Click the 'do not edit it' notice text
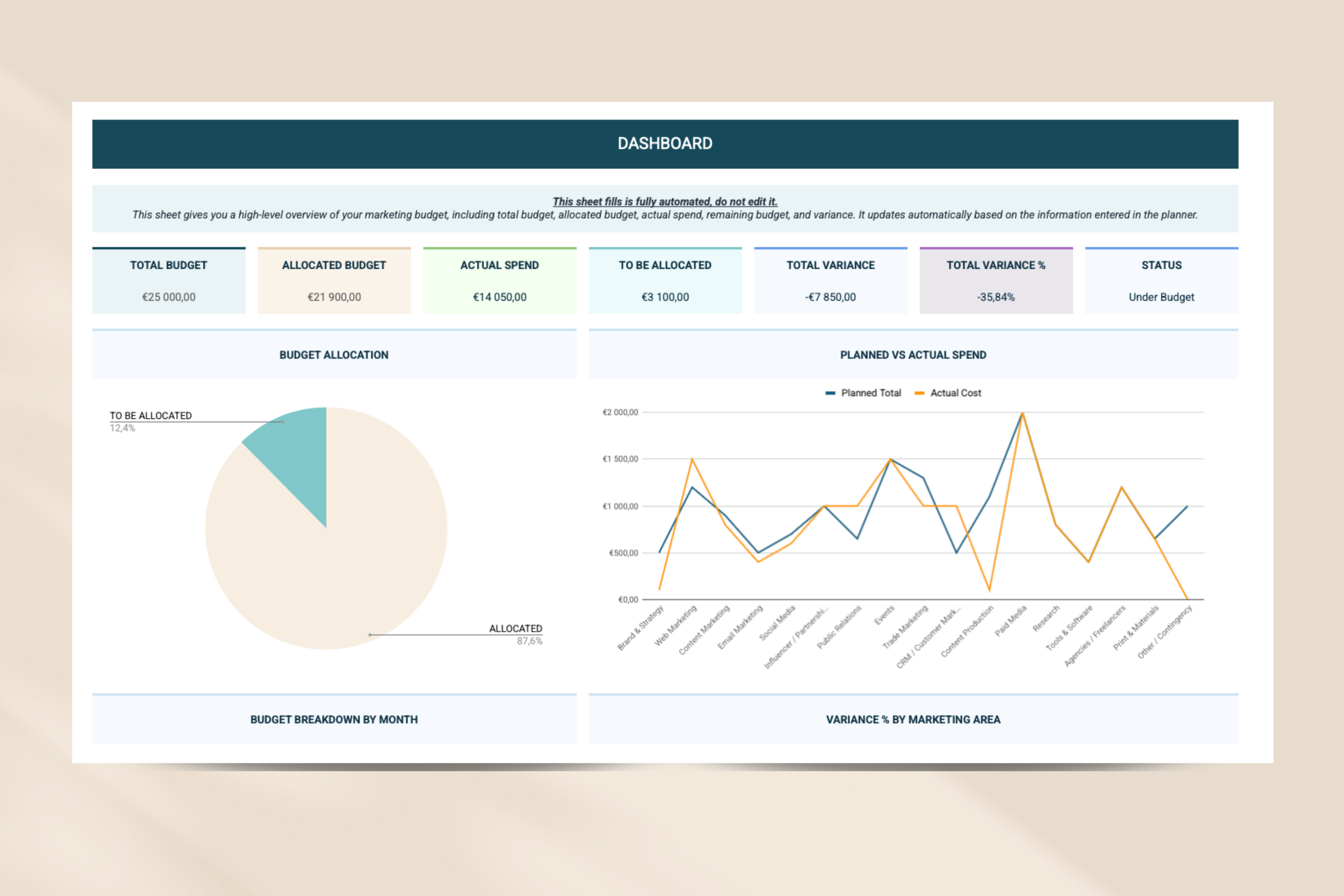1344x896 pixels. pyautogui.click(x=664, y=202)
